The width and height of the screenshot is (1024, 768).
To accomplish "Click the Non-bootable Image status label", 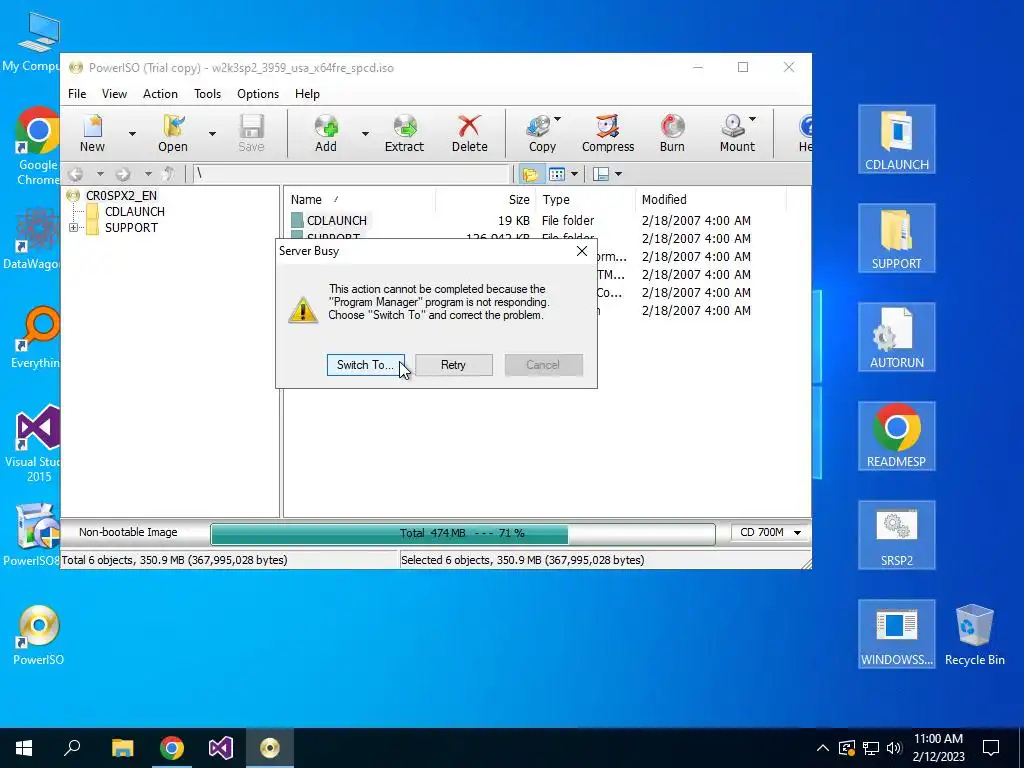I will point(128,532).
